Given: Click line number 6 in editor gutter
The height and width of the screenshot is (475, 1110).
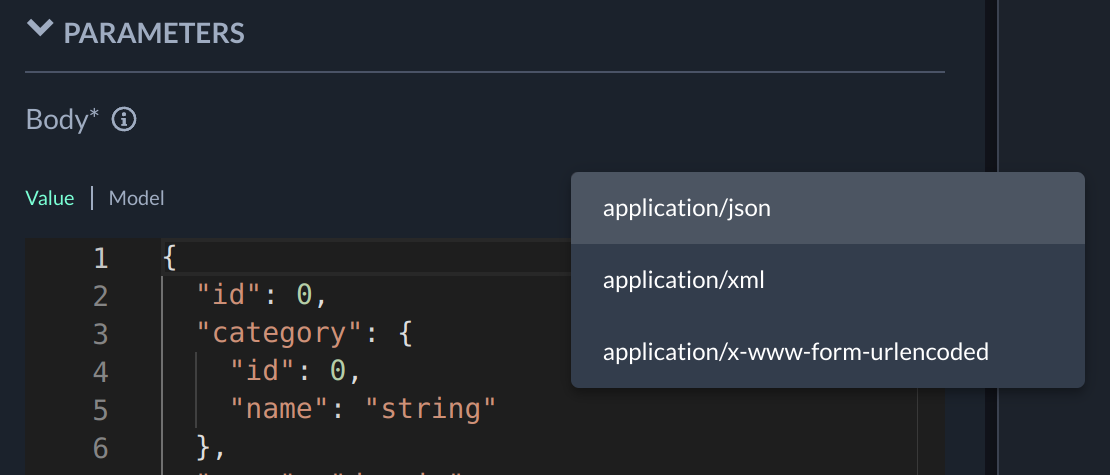Looking at the screenshot, I should [x=100, y=447].
